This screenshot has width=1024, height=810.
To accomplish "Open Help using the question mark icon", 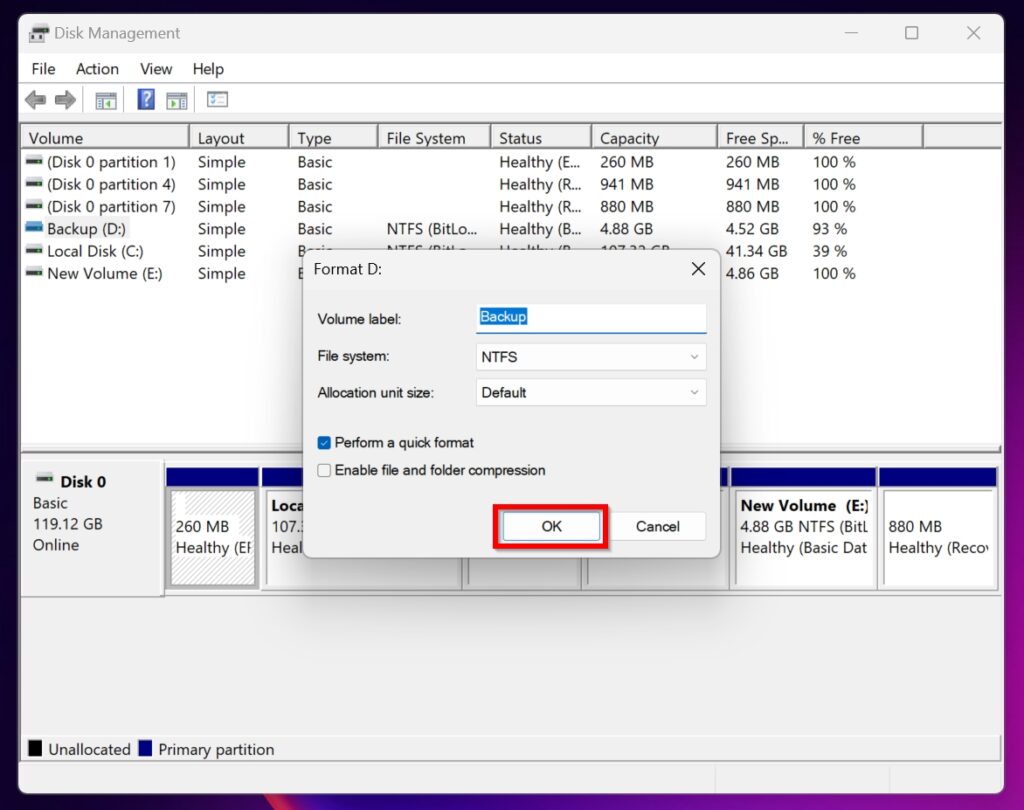I will 143,99.
